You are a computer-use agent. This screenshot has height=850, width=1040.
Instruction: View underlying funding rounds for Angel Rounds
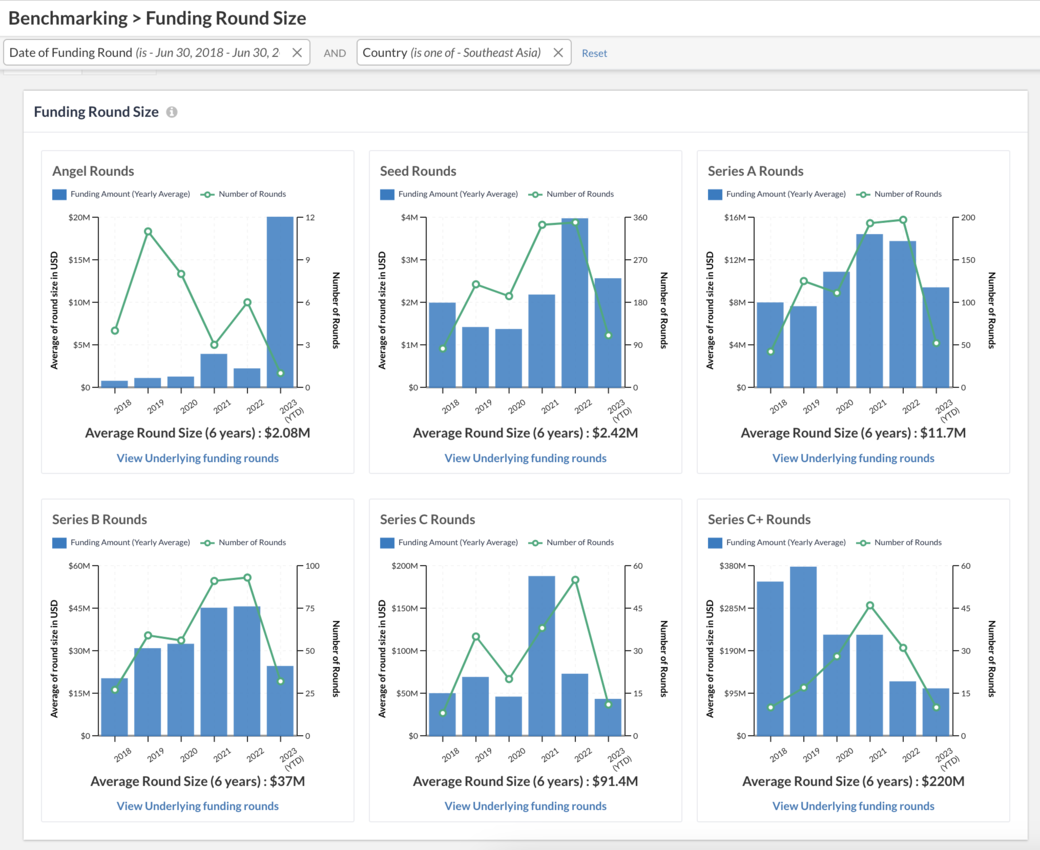click(197, 458)
